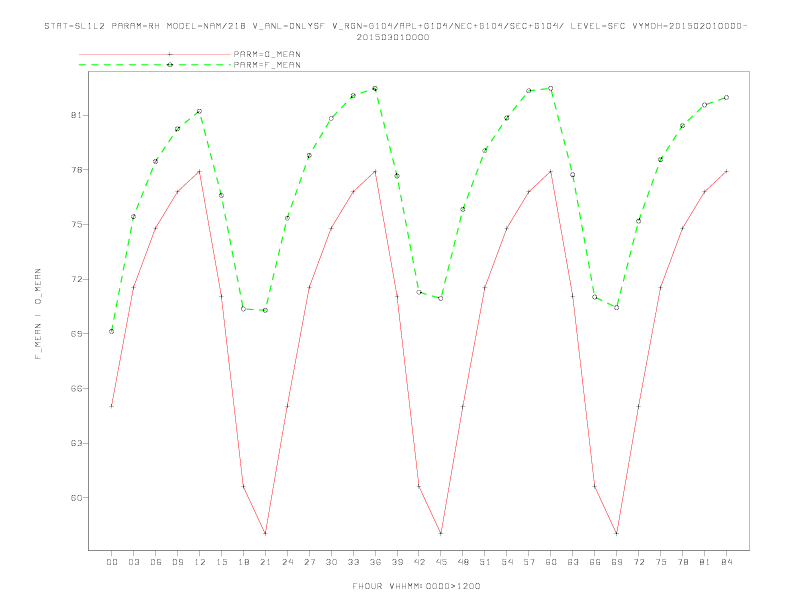The width and height of the screenshot is (792, 612).
Task: Select the red O_MEAN minimum at hour 69
Action: click(617, 533)
